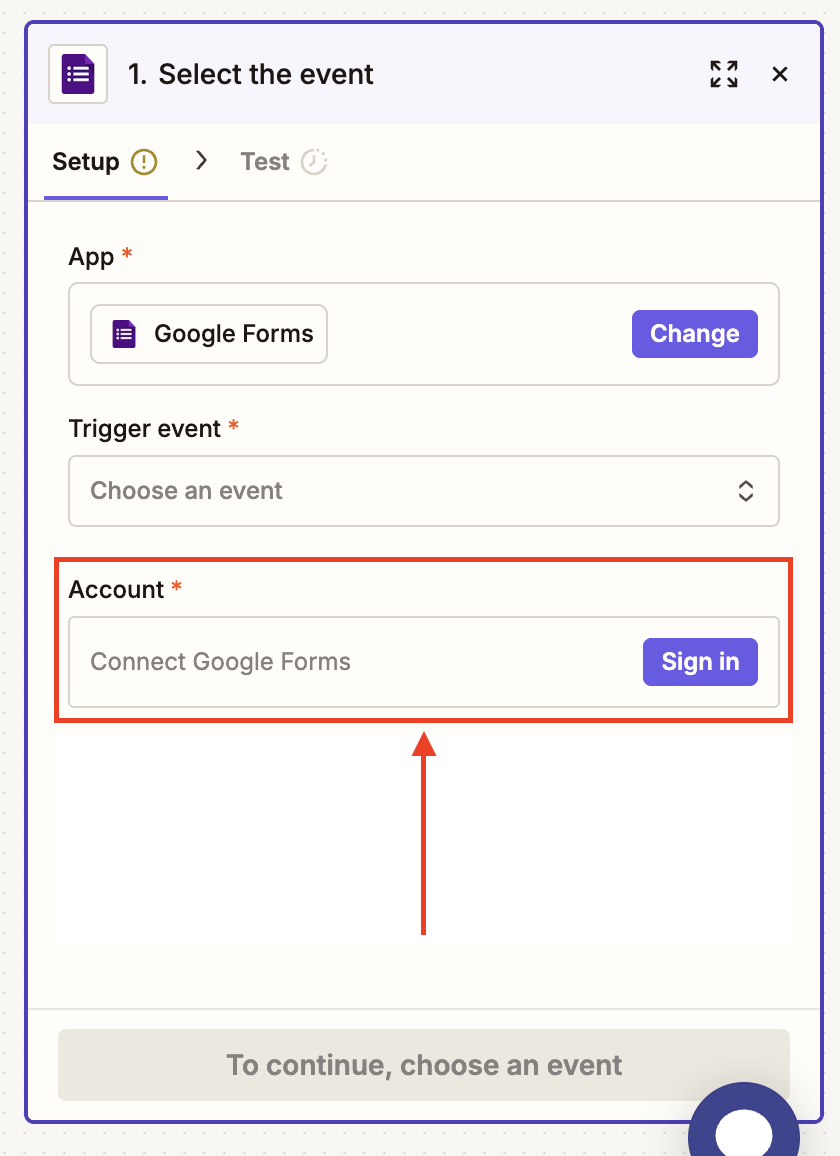Click the clock icon beside Test
The image size is (840, 1156).
[x=314, y=162]
